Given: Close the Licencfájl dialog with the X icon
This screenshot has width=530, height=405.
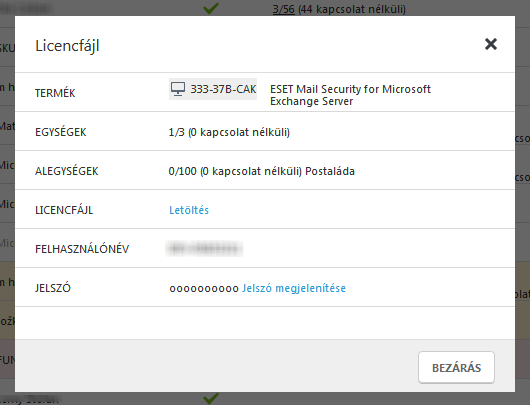Looking at the screenshot, I should tap(491, 44).
